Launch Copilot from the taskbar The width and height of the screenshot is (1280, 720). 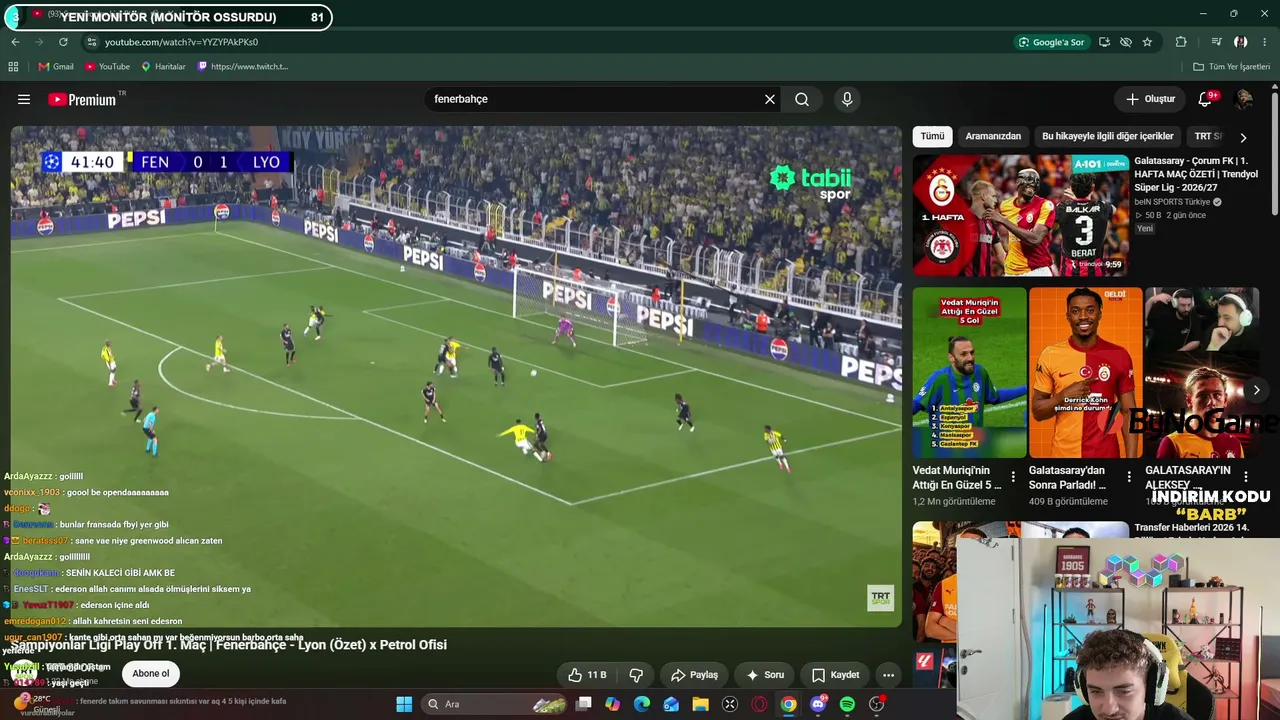click(612, 704)
